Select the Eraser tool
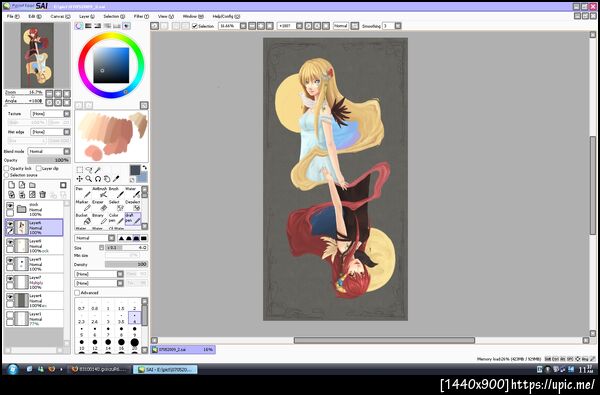This screenshot has width=600, height=395. coord(101,206)
